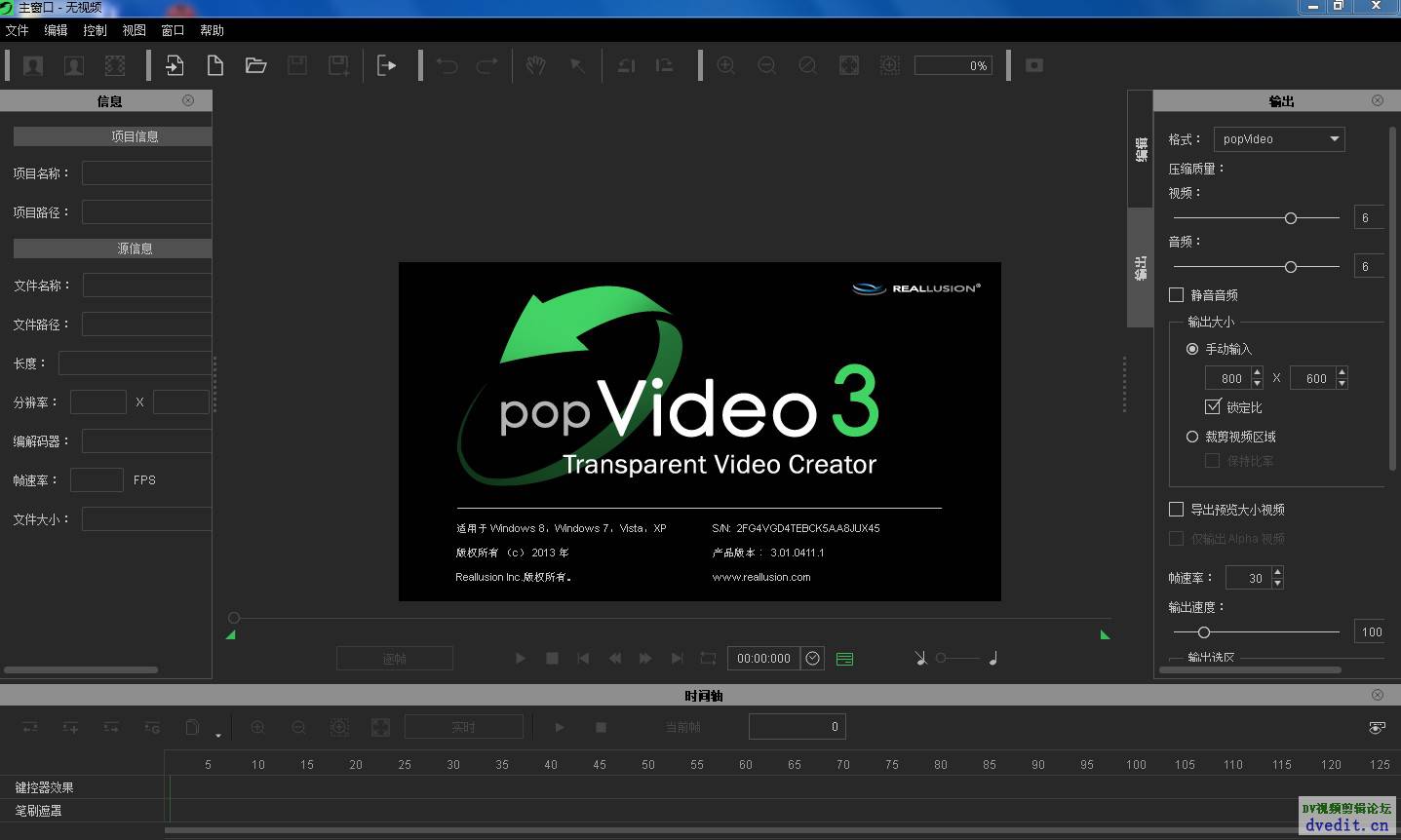
Task: Open the 格式 popVideo dropdown
Action: click(1279, 139)
